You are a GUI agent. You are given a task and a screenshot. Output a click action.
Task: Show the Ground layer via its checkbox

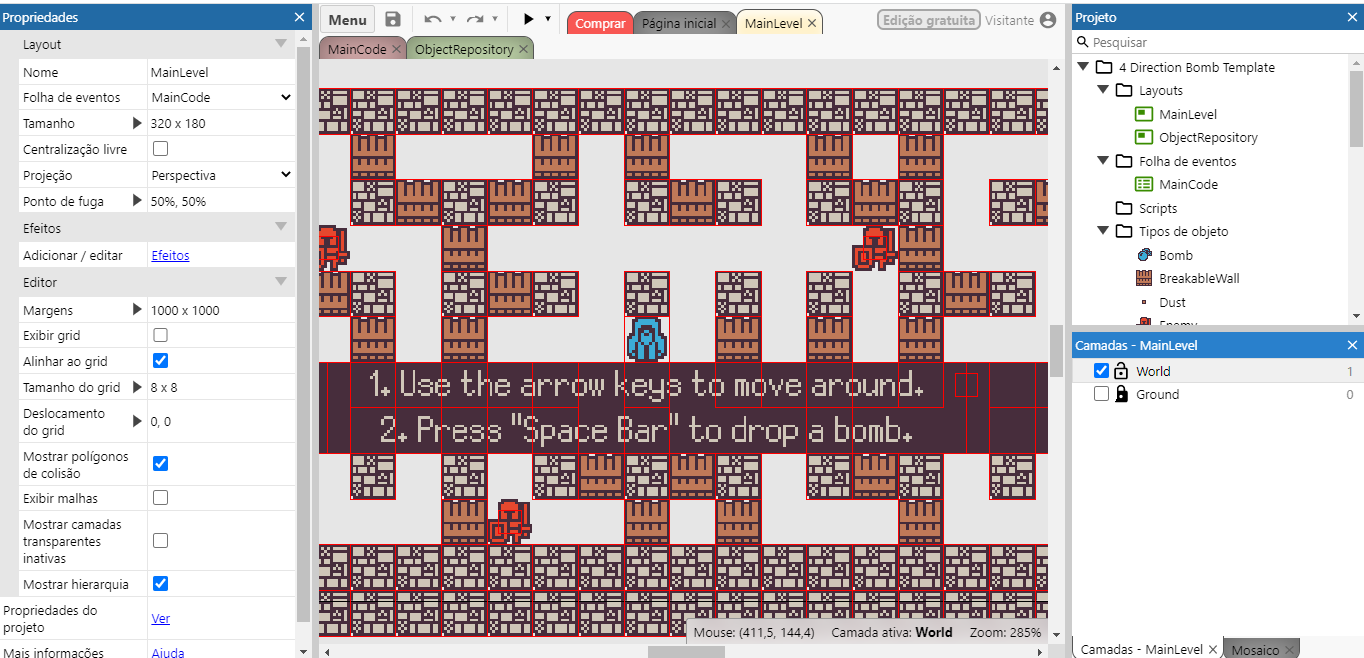(1101, 394)
